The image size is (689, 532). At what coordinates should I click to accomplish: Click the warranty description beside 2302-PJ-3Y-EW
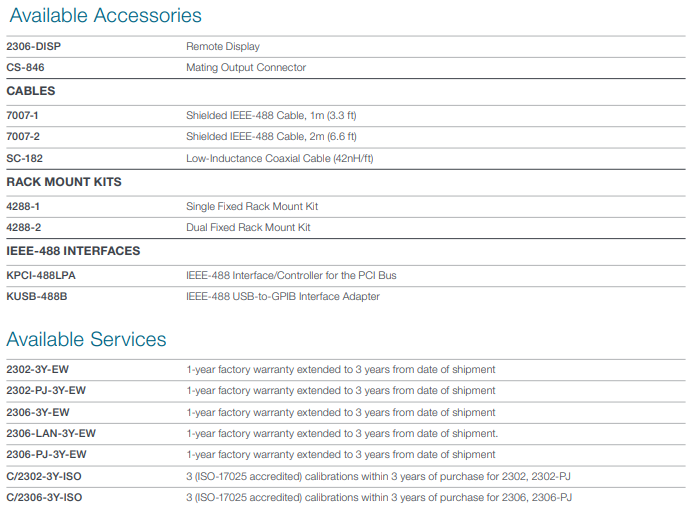point(341,390)
